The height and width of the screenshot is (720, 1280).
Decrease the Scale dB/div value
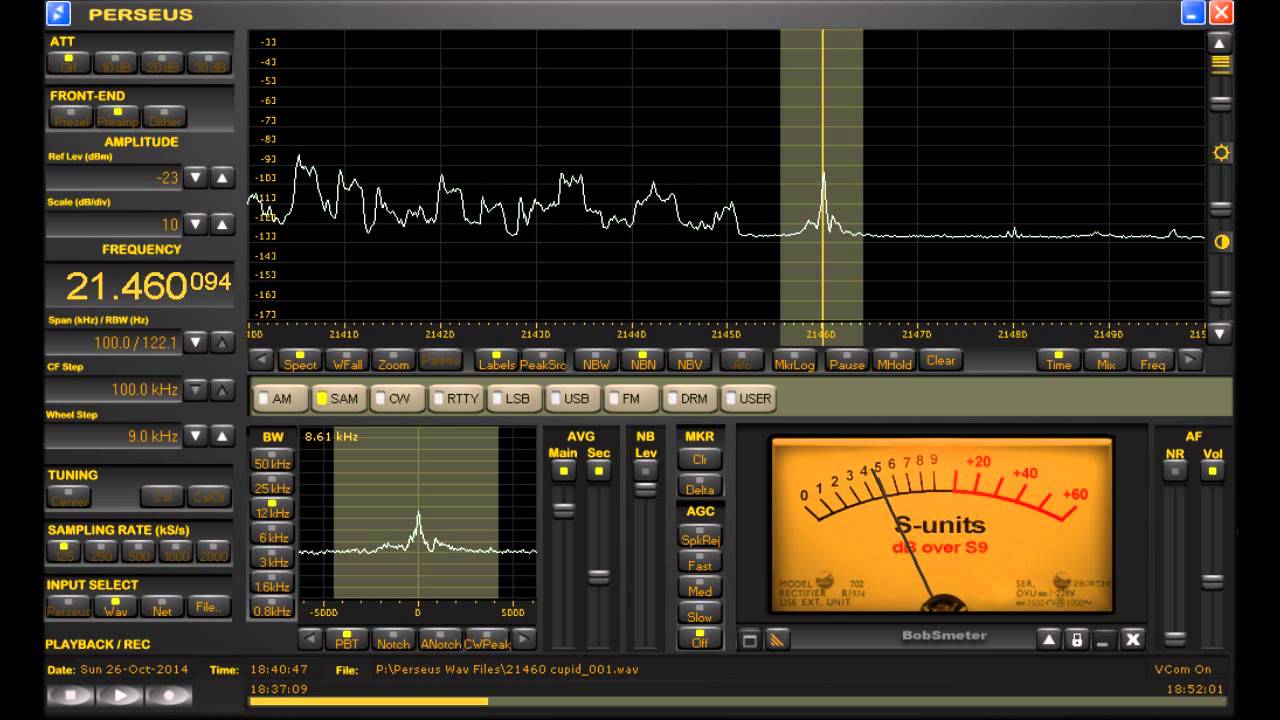[197, 224]
